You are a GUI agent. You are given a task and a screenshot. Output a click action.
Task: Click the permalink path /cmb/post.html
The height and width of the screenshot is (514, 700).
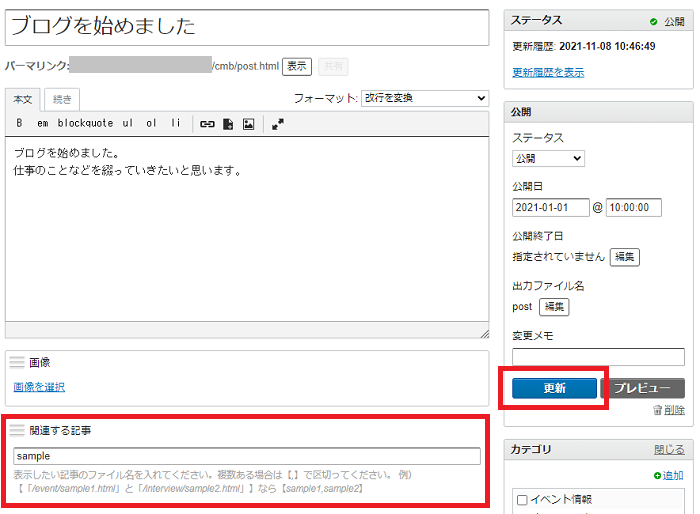click(x=246, y=66)
